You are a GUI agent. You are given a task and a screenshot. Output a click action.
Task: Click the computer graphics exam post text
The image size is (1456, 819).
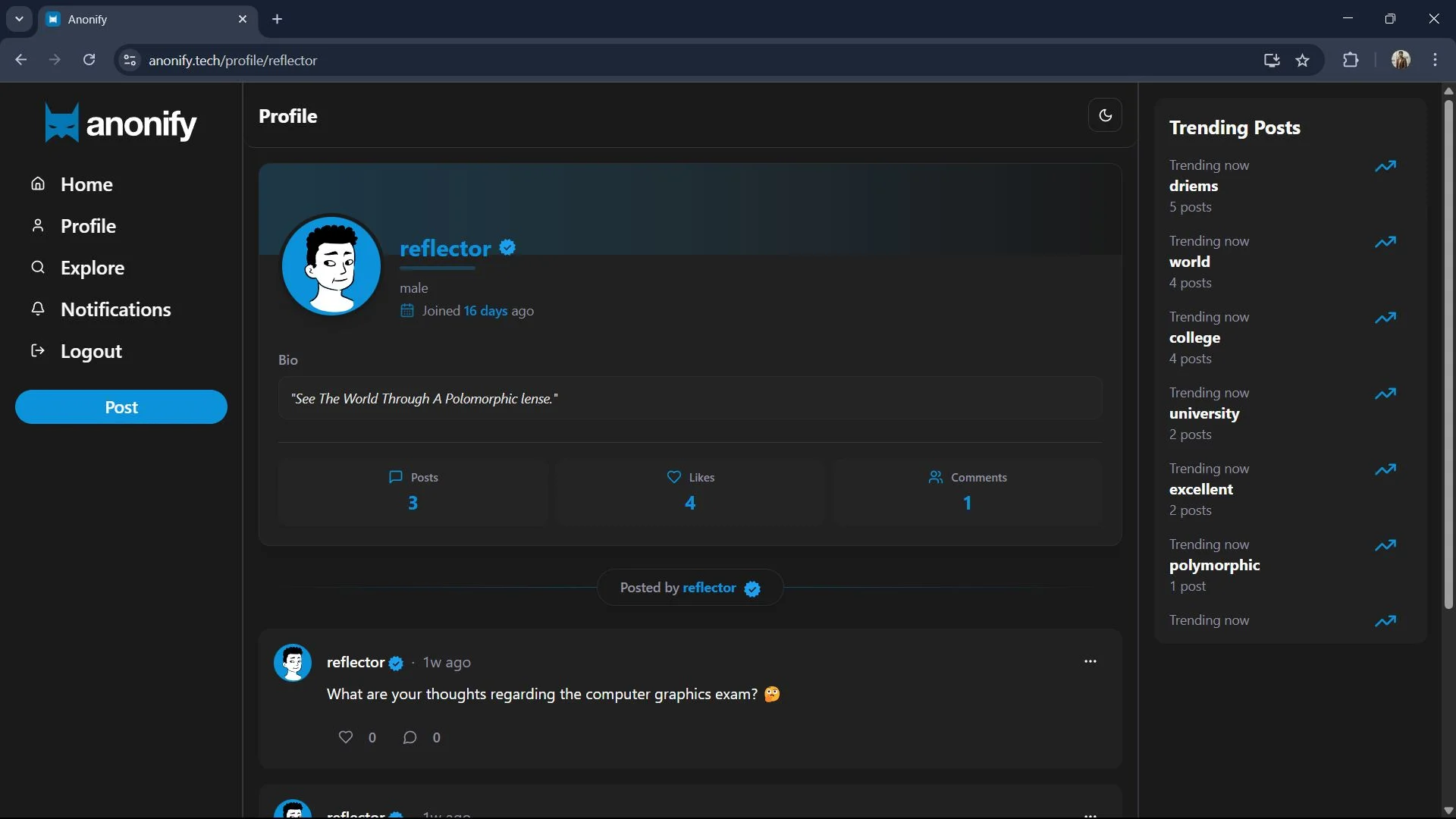[x=554, y=694]
